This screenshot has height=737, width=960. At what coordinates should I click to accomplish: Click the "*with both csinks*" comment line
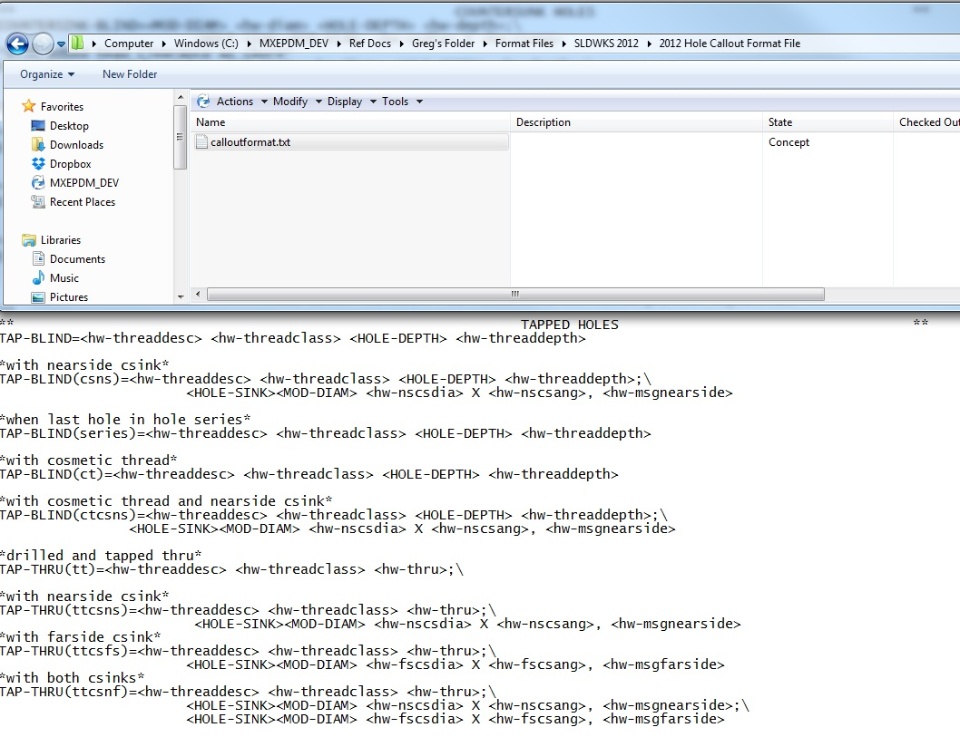pos(72,678)
